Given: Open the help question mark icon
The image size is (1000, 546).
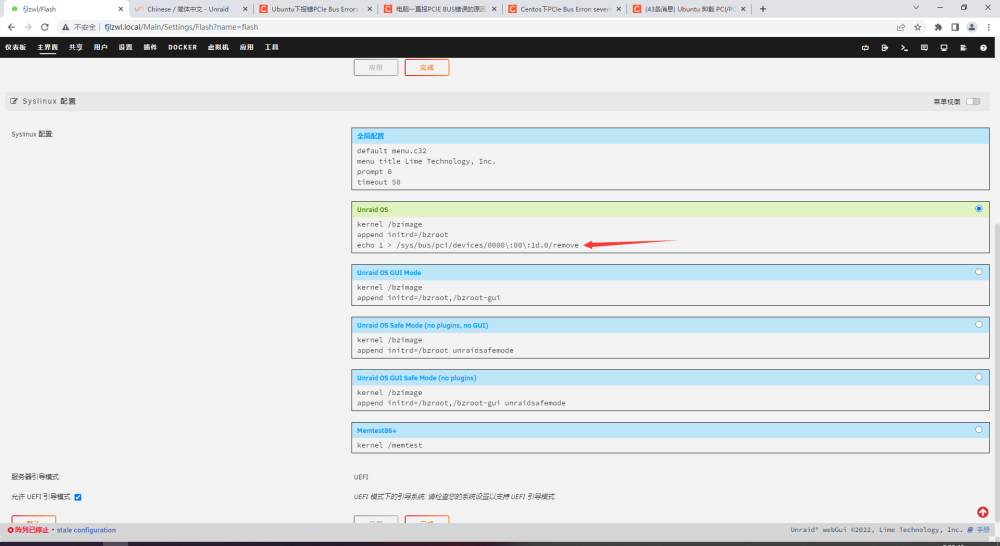Looking at the screenshot, I should (983, 47).
